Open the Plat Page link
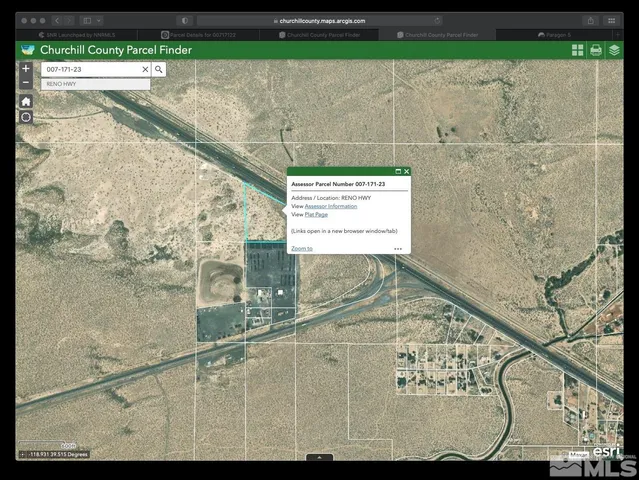The image size is (639, 480). click(x=315, y=214)
